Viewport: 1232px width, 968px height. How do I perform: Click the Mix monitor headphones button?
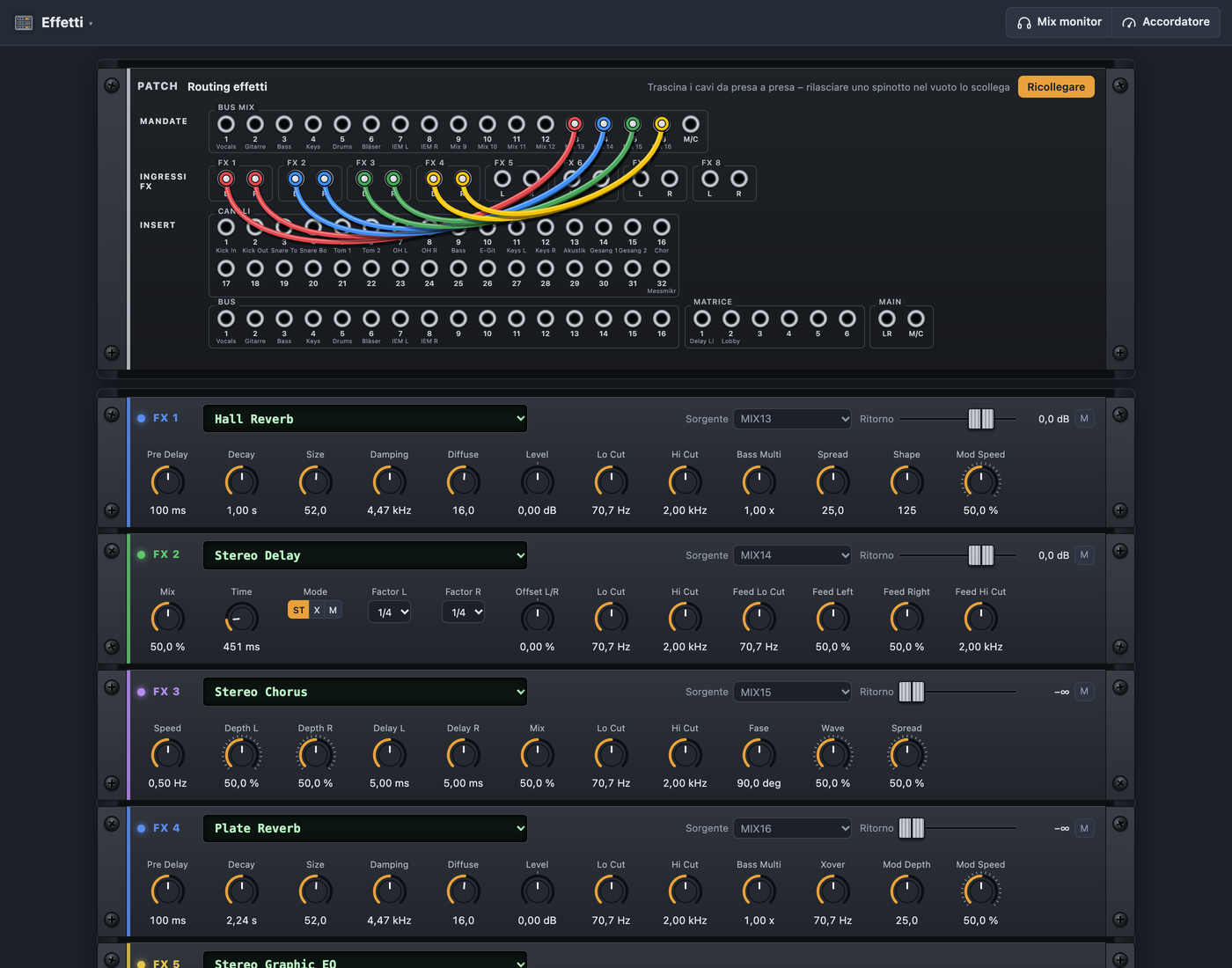point(1059,22)
